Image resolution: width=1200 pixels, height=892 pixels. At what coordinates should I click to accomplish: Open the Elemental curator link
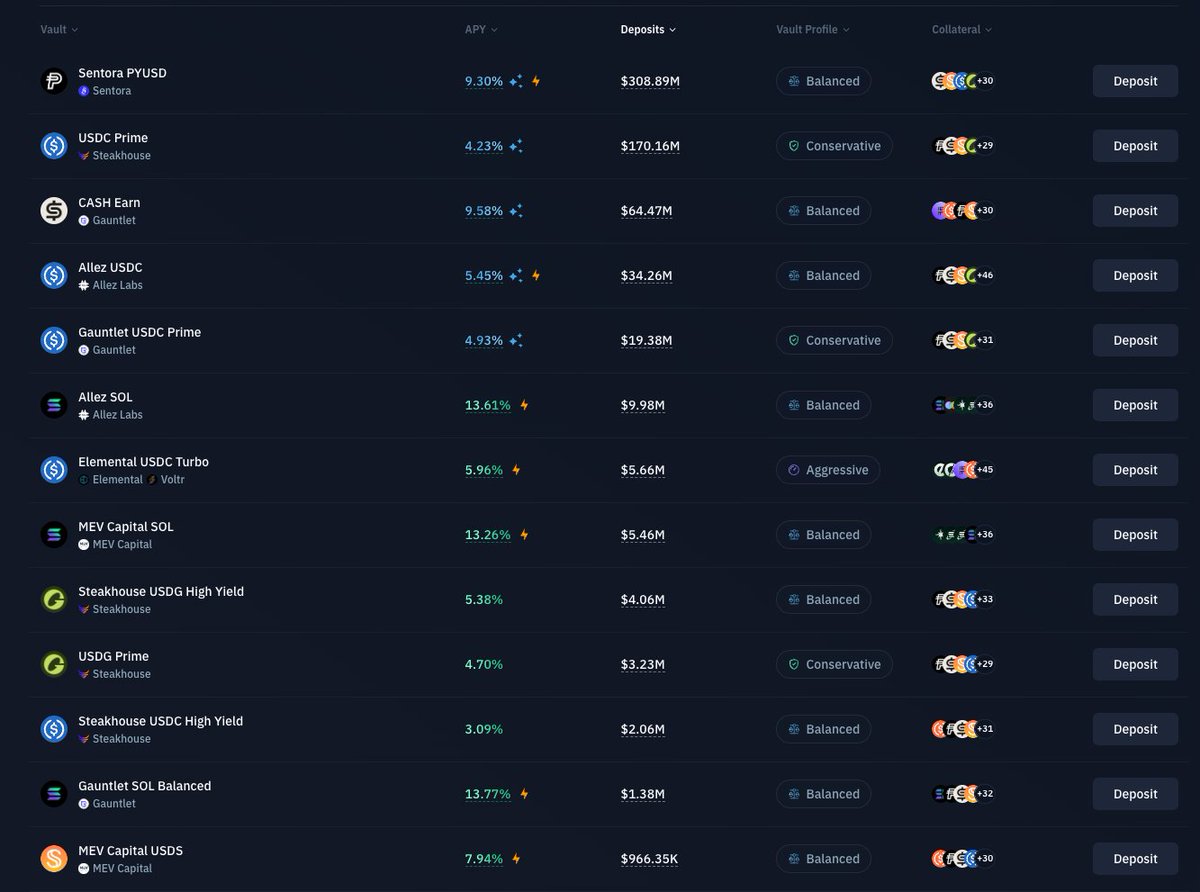click(x=111, y=480)
